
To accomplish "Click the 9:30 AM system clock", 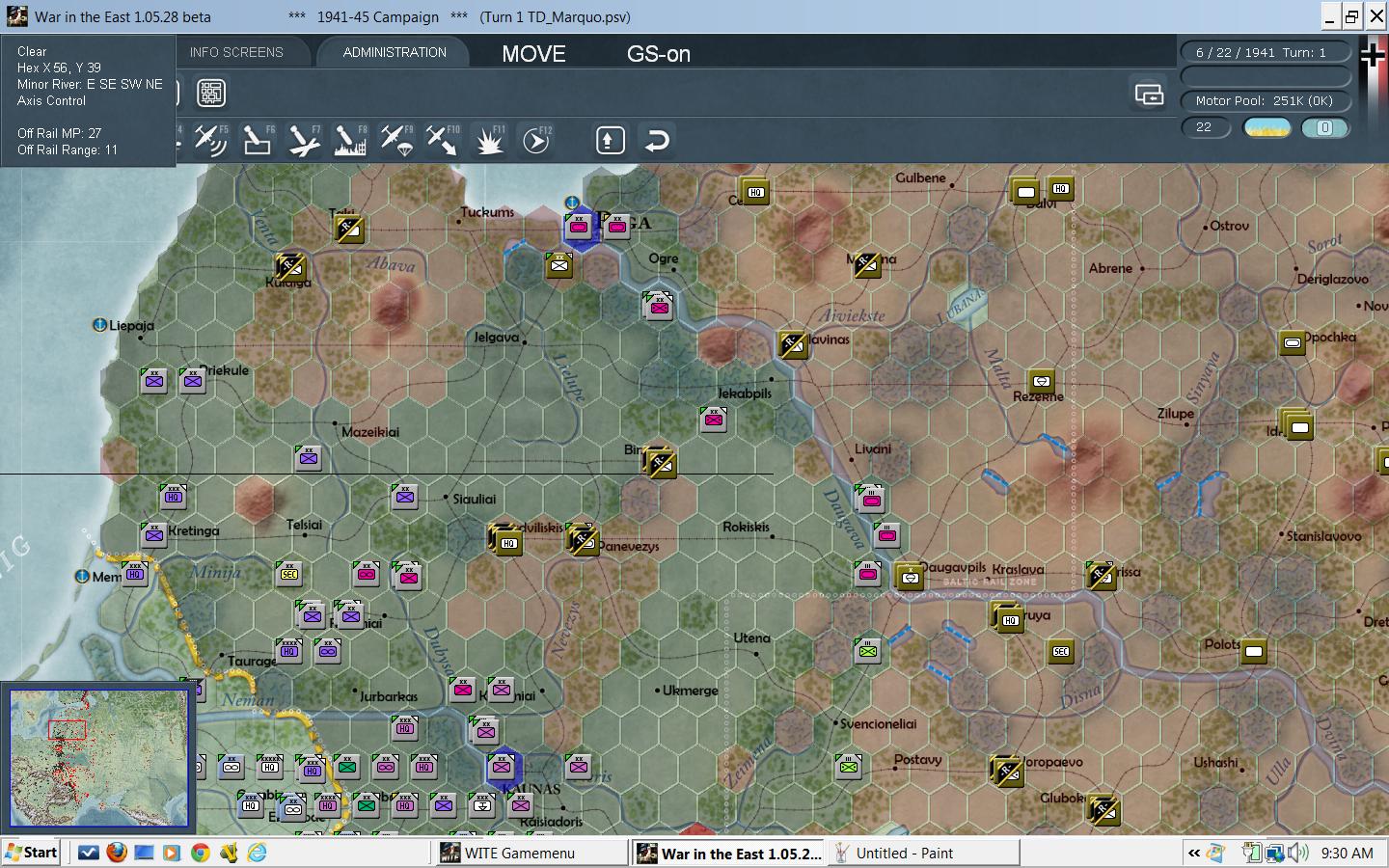I will 1348,853.
